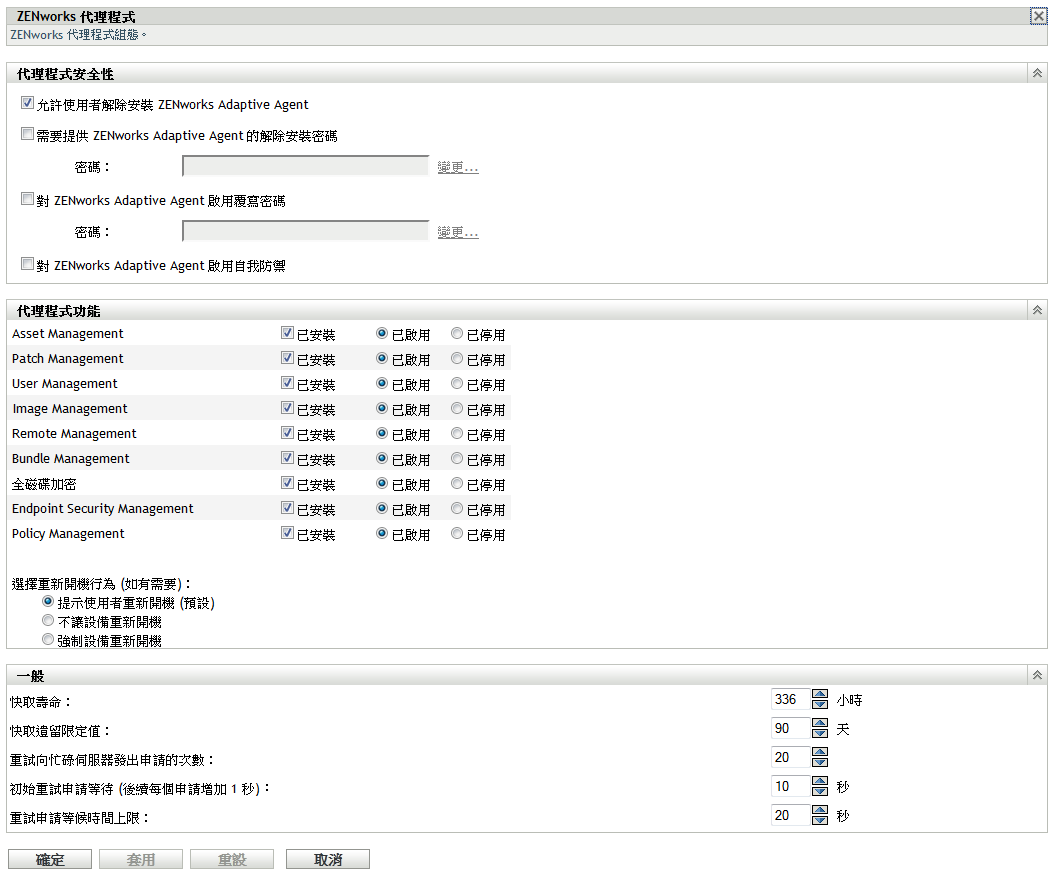1056x873 pixels.
Task: Decrease 重試申請等候時間上限 down arrow
Action: tap(820, 820)
